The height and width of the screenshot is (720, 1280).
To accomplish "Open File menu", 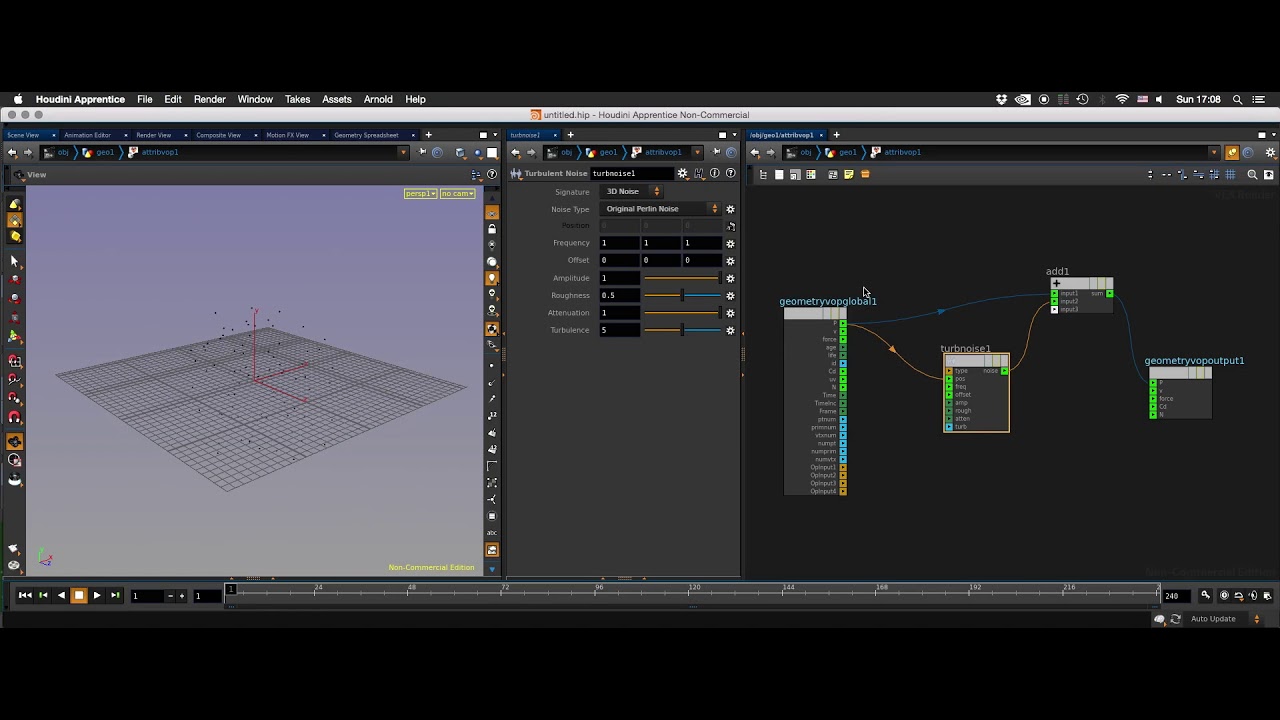I will pyautogui.click(x=145, y=99).
